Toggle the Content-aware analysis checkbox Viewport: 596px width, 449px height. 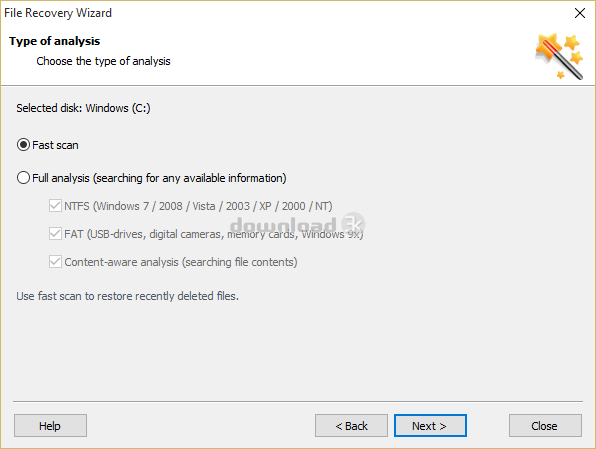pyautogui.click(x=55, y=262)
